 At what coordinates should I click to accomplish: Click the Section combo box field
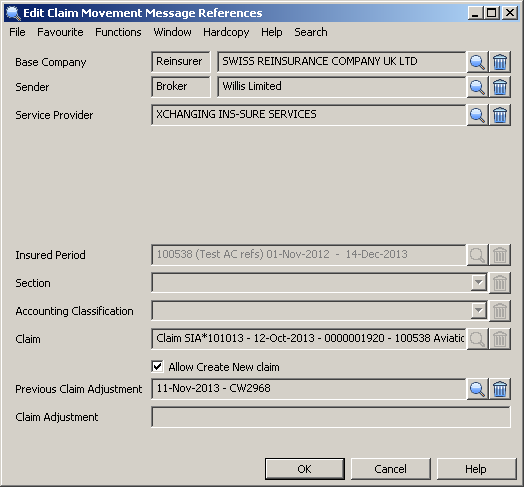pyautogui.click(x=319, y=283)
